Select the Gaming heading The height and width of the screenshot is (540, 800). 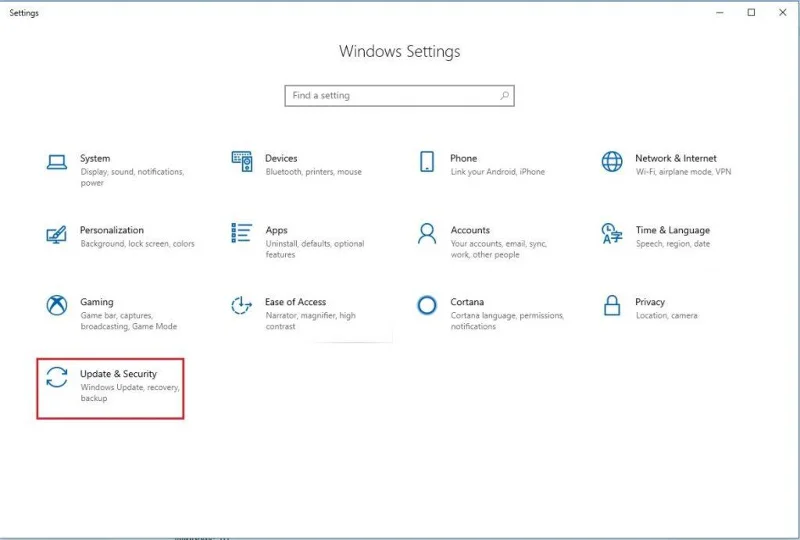pos(96,302)
